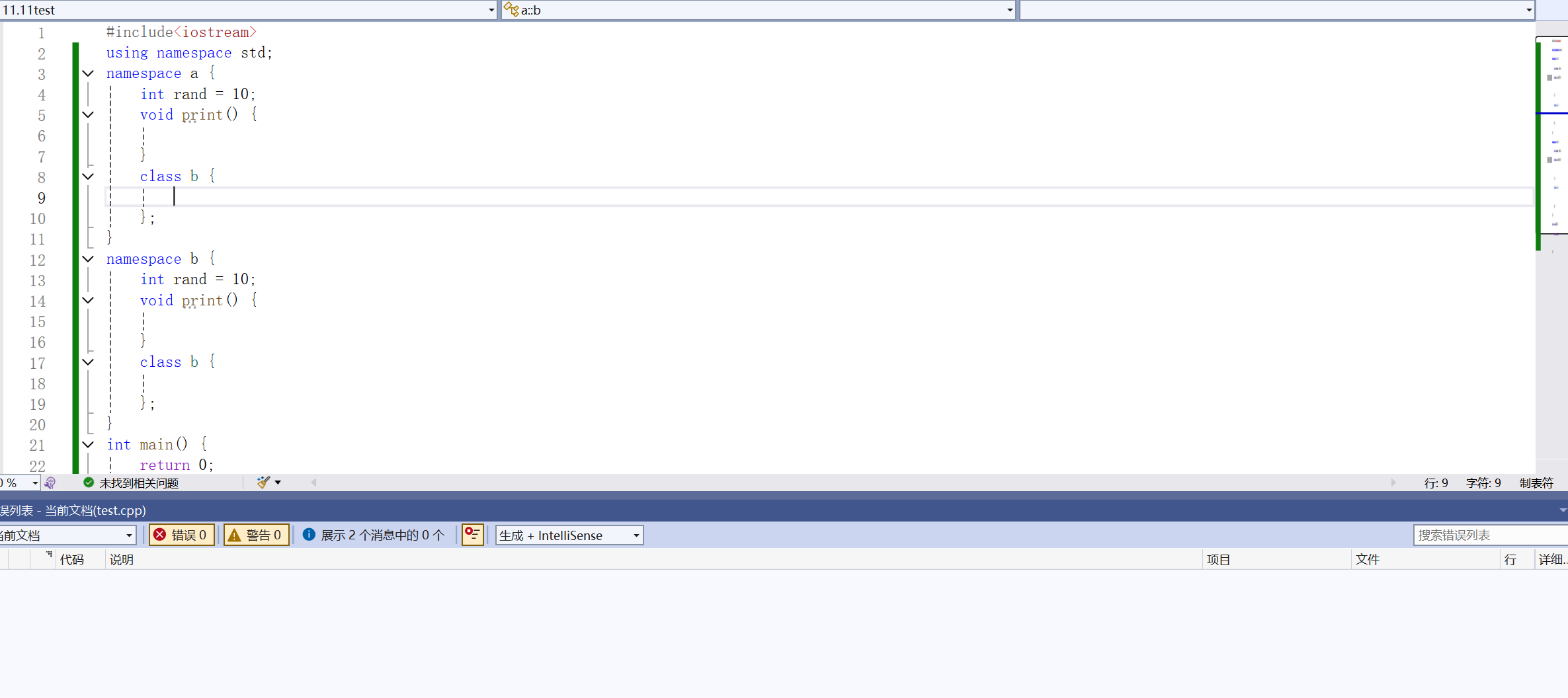Click the 制表符 tab indicator
Screen dimensions: 1568x698
[1536, 483]
